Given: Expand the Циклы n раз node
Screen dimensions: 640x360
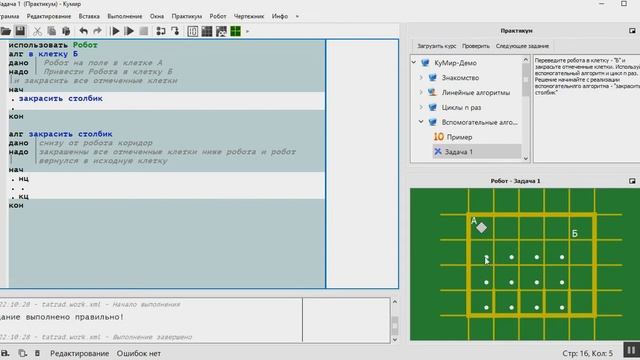Looking at the screenshot, I should coord(421,107).
